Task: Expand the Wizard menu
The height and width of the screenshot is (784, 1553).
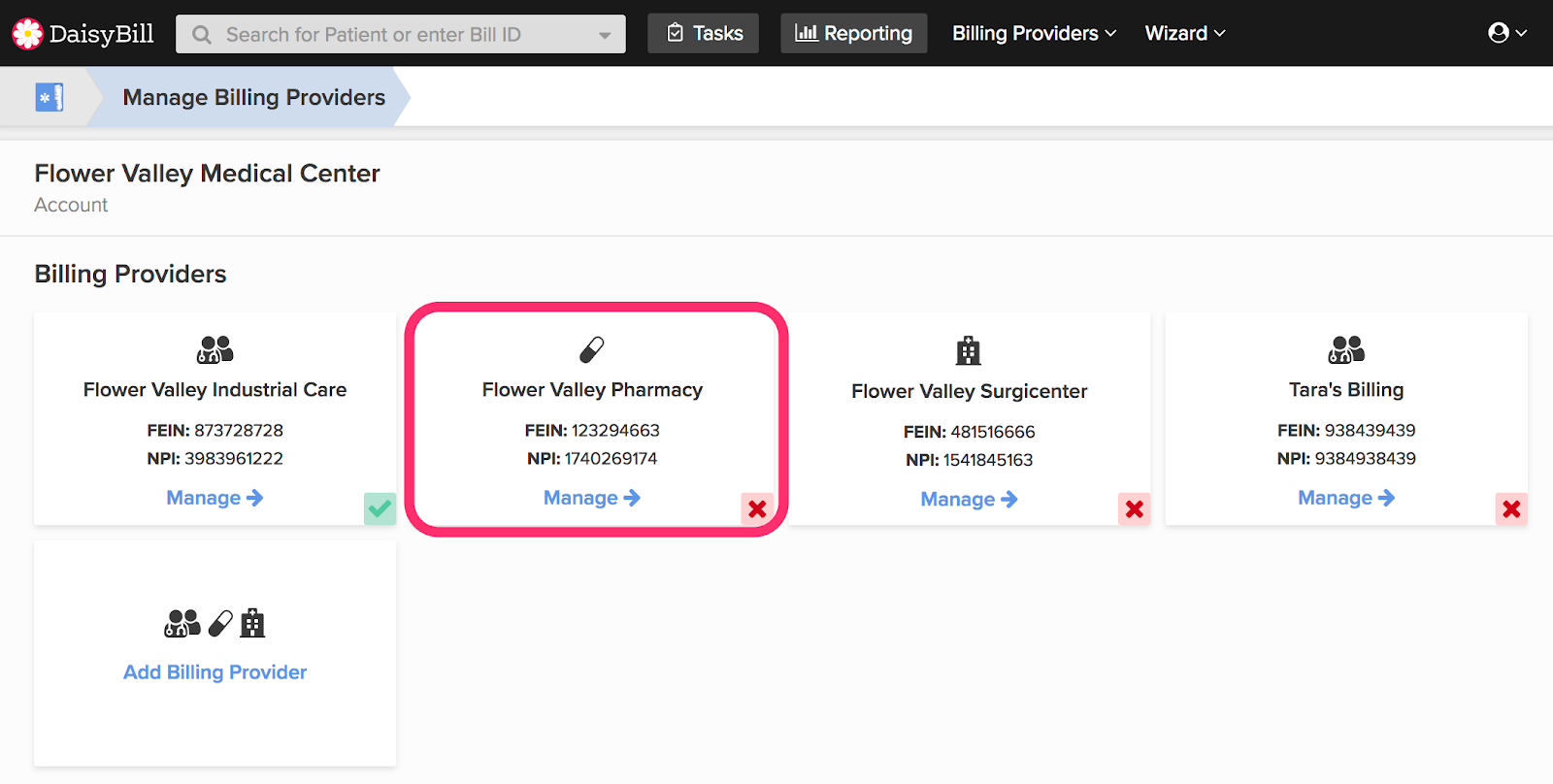Action: tap(1185, 33)
